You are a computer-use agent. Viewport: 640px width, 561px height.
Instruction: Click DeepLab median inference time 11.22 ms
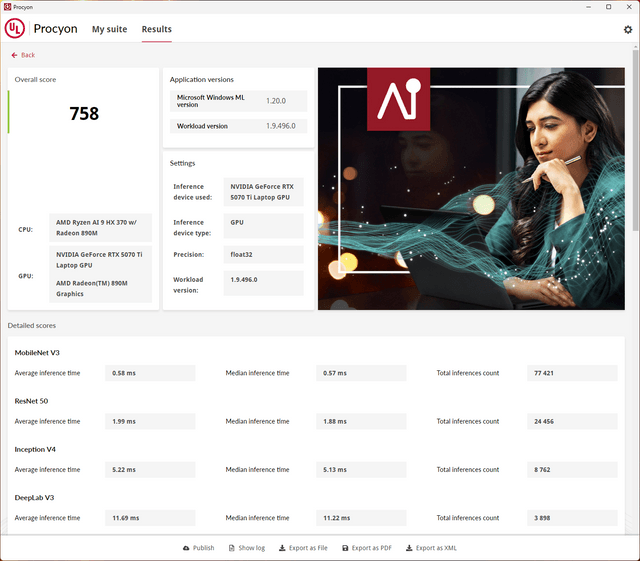point(361,518)
